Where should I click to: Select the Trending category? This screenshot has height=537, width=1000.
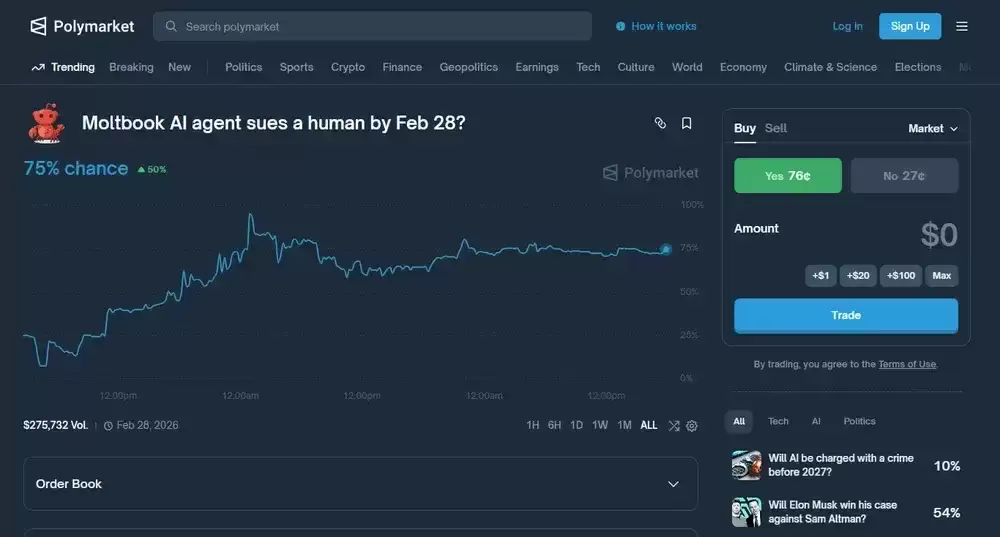pyautogui.click(x=73, y=67)
